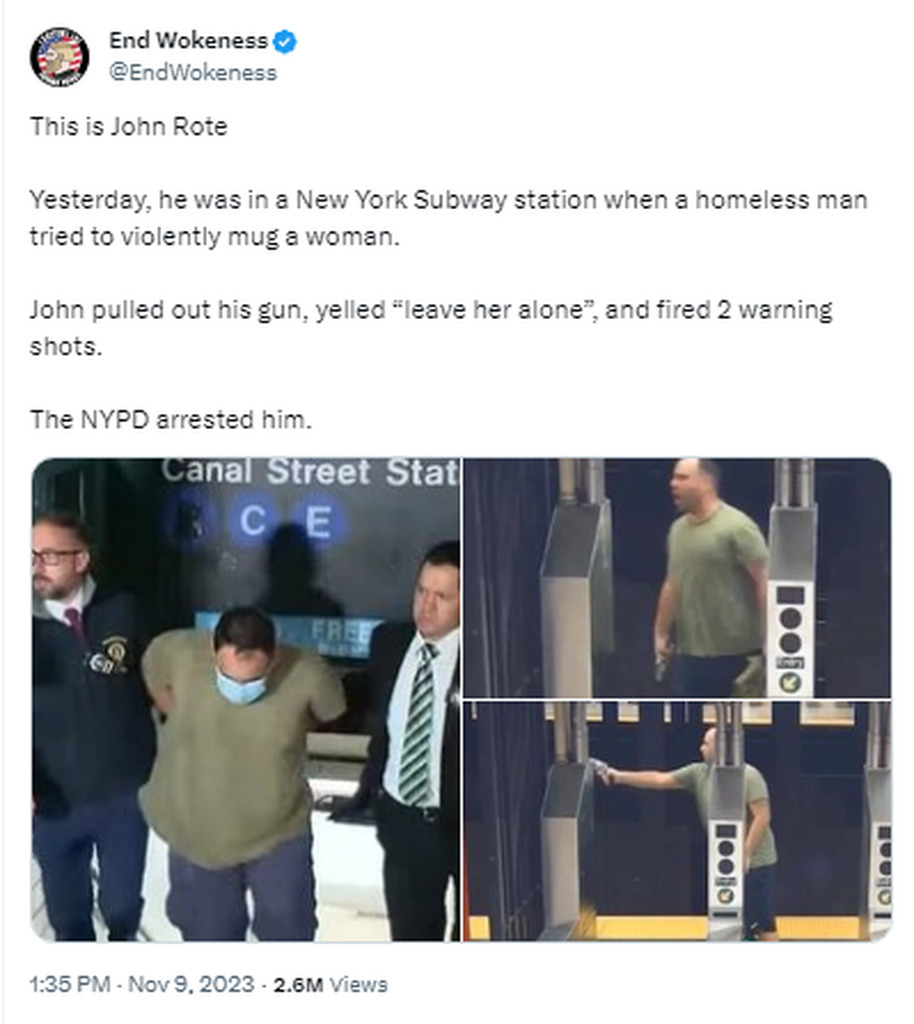Click the NYPD badge on the detective's jacket

pyautogui.click(x=115, y=651)
